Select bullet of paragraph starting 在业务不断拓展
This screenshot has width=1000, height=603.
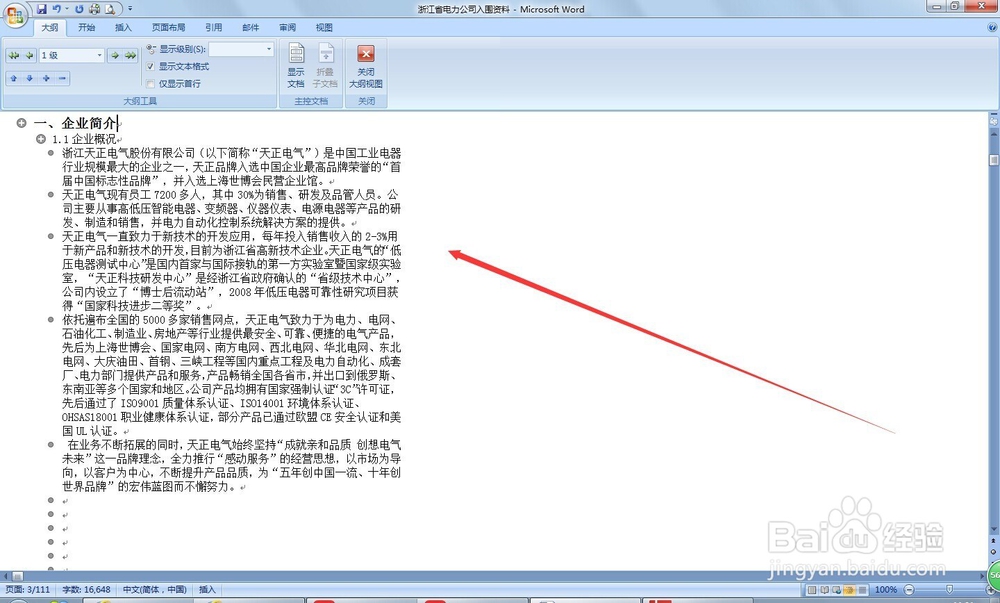(x=51, y=444)
